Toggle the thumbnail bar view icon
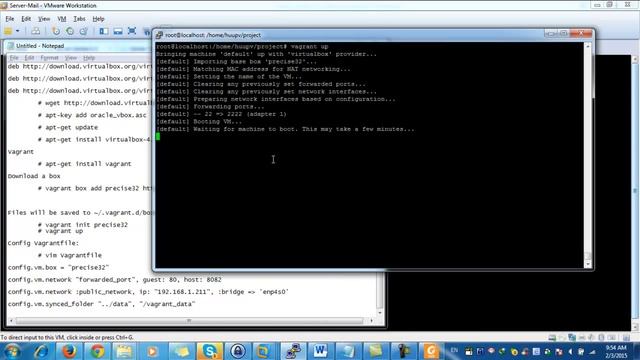 click(118, 31)
